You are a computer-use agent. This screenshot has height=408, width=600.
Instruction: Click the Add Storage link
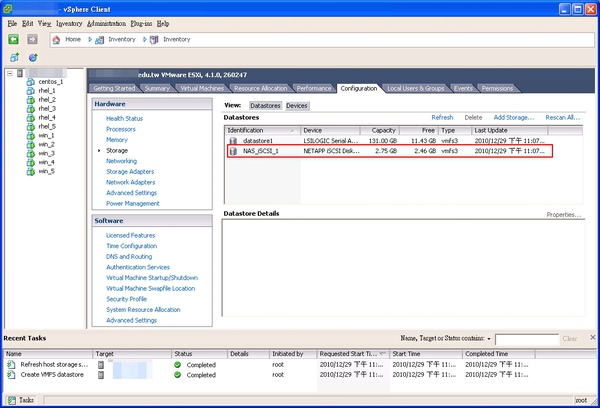tap(514, 118)
